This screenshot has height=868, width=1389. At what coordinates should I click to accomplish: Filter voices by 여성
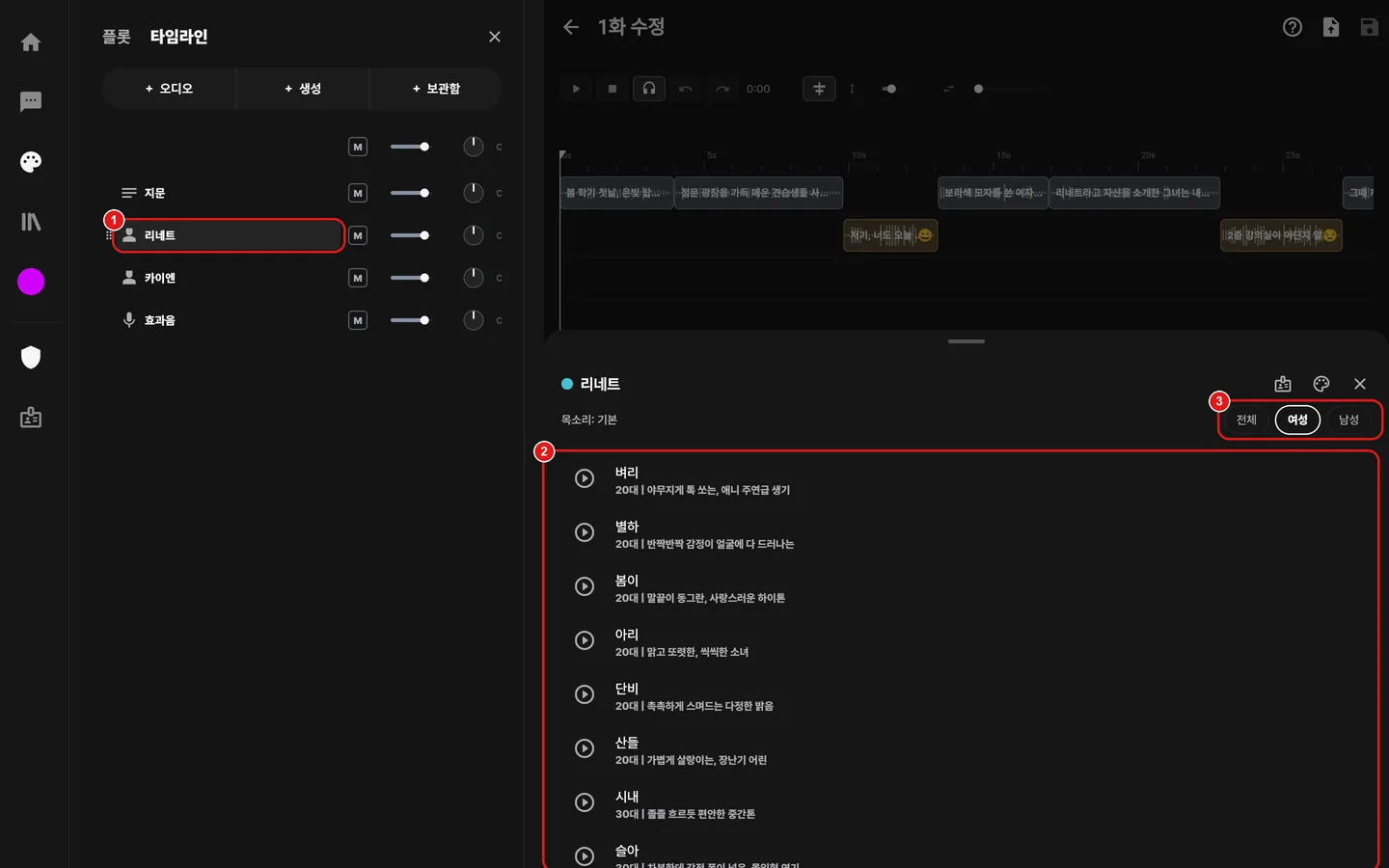point(1297,420)
